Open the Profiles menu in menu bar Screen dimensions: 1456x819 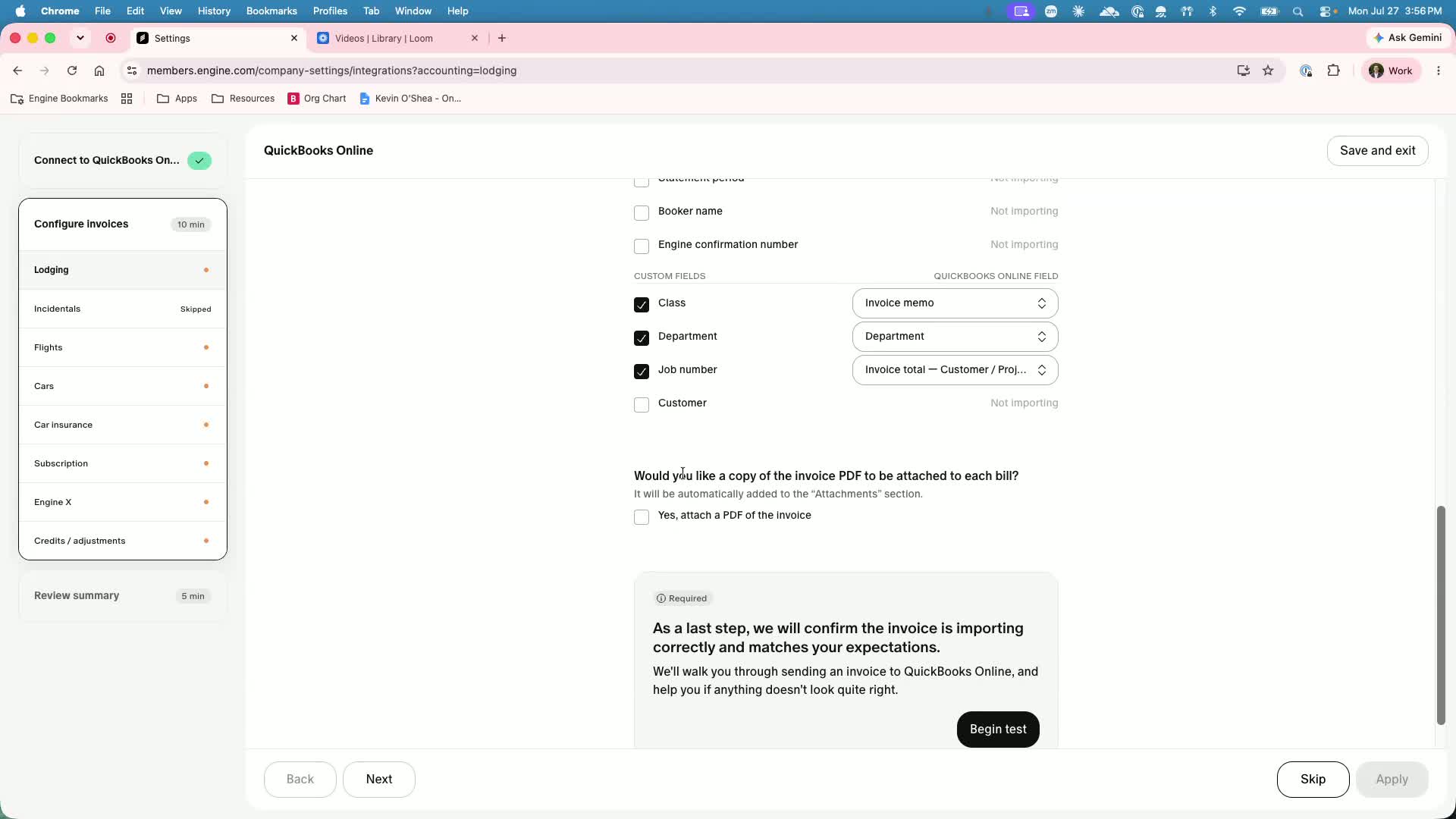(330, 11)
